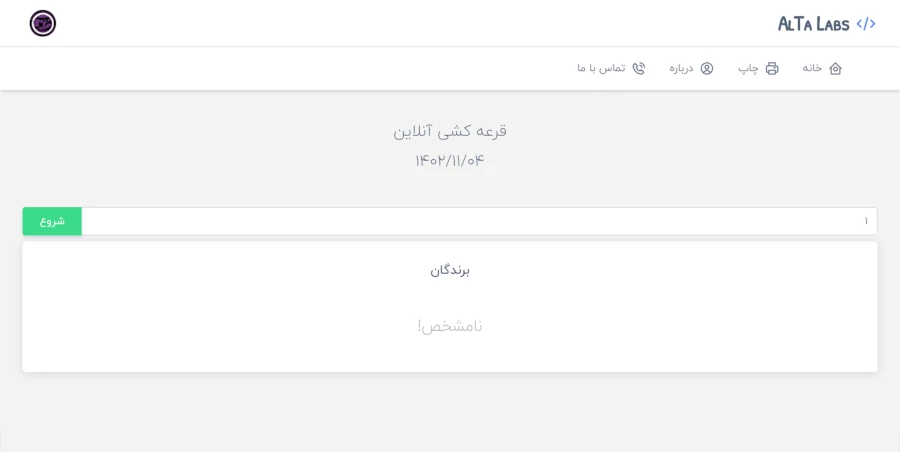The width and height of the screenshot is (900, 452).
Task: Click the phone icon for contact
Action: pyautogui.click(x=639, y=68)
